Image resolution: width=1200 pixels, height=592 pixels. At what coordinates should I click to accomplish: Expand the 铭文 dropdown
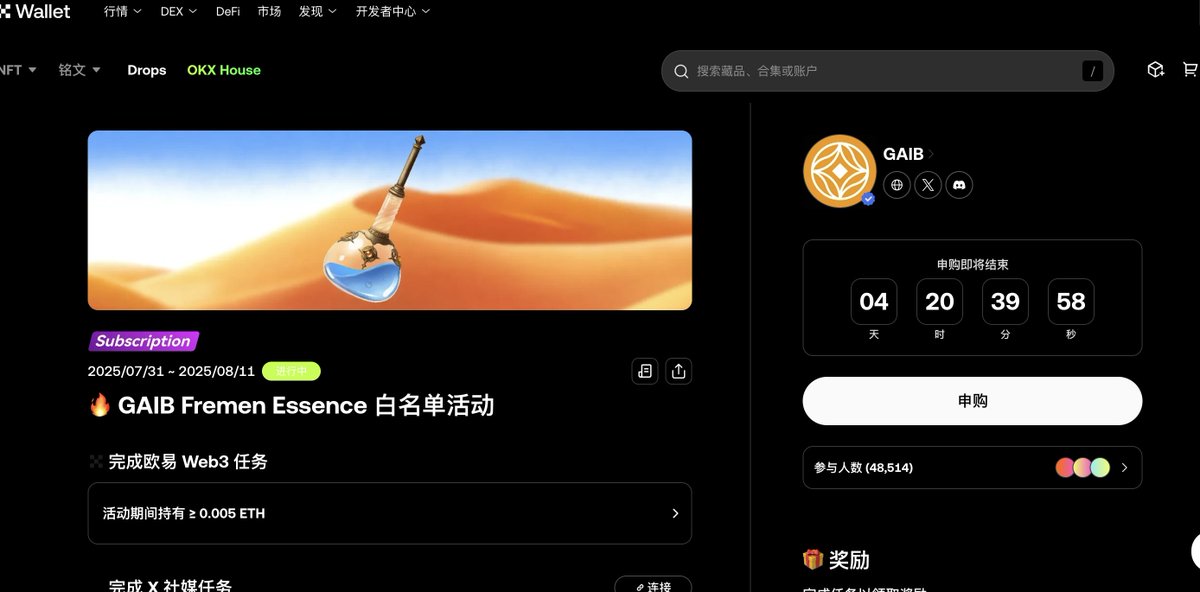pos(80,70)
